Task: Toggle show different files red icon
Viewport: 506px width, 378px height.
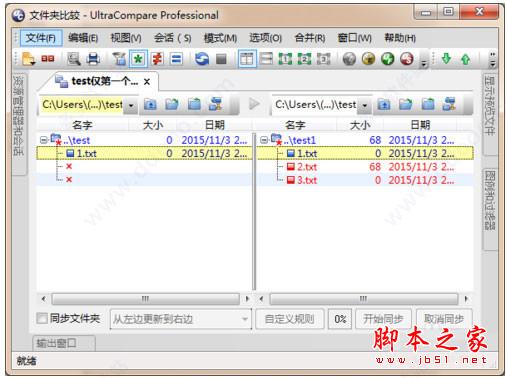Action: pos(157,59)
